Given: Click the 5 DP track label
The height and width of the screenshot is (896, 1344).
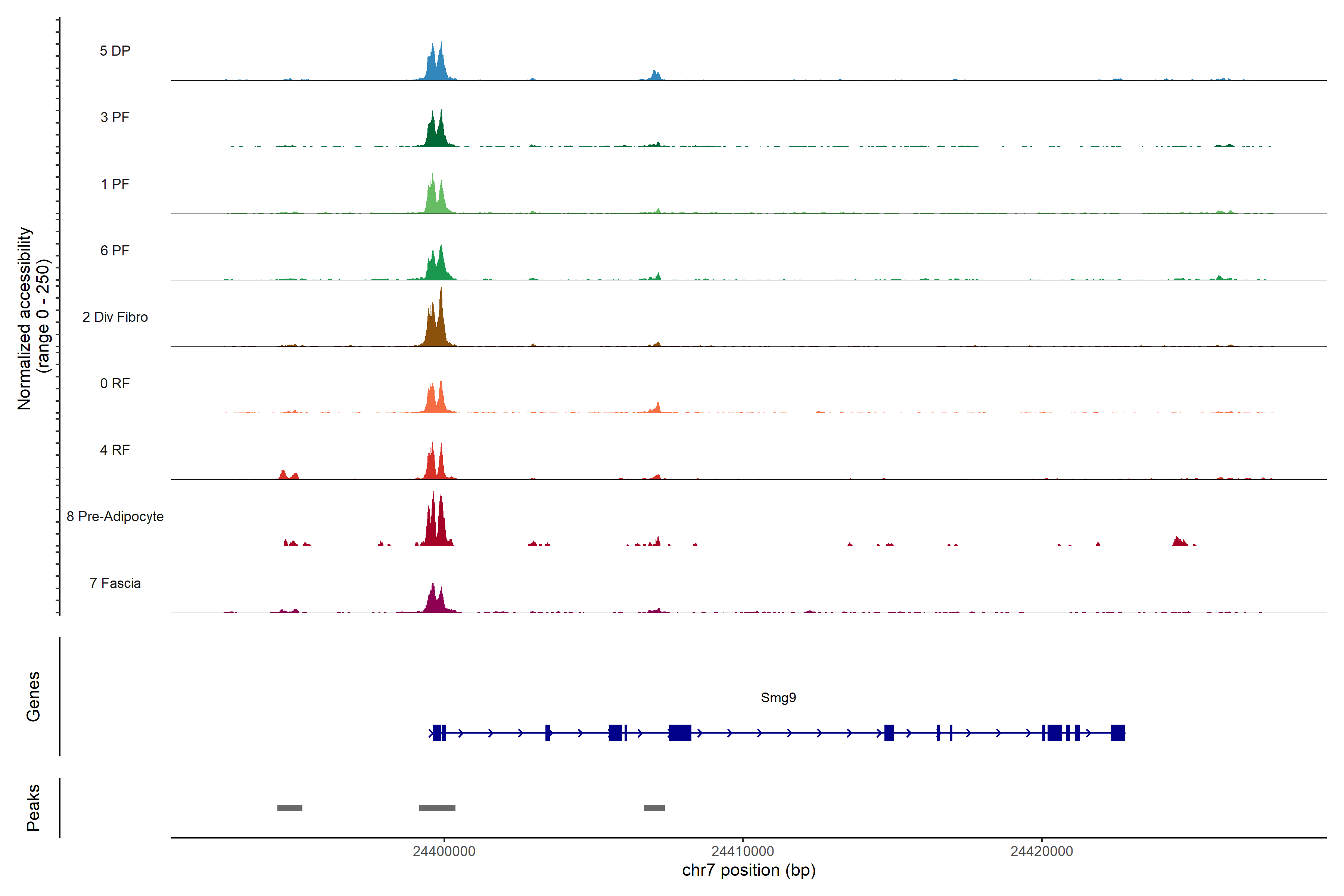Looking at the screenshot, I should pyautogui.click(x=115, y=51).
